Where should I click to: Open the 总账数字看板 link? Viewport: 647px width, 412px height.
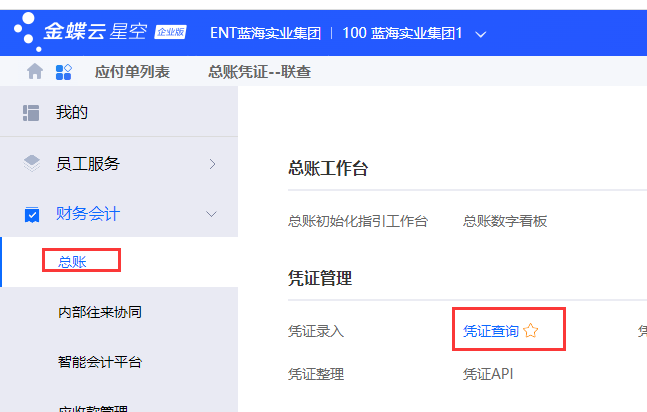tap(504, 221)
